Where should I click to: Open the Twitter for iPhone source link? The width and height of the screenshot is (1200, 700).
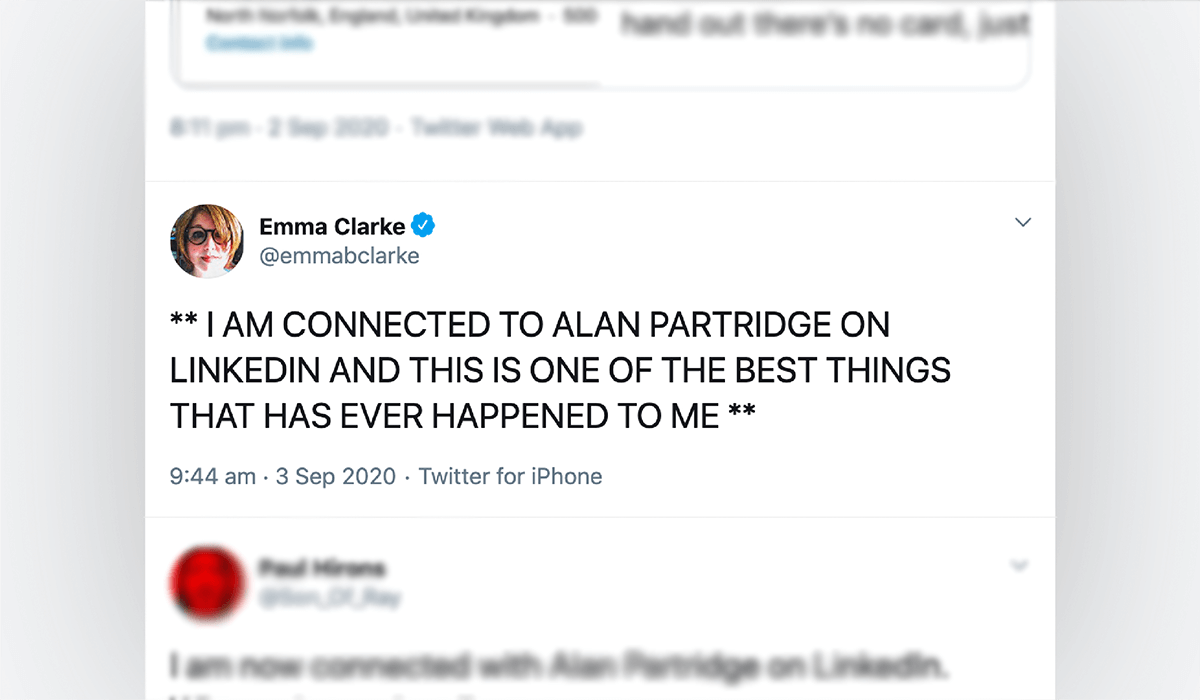point(510,476)
